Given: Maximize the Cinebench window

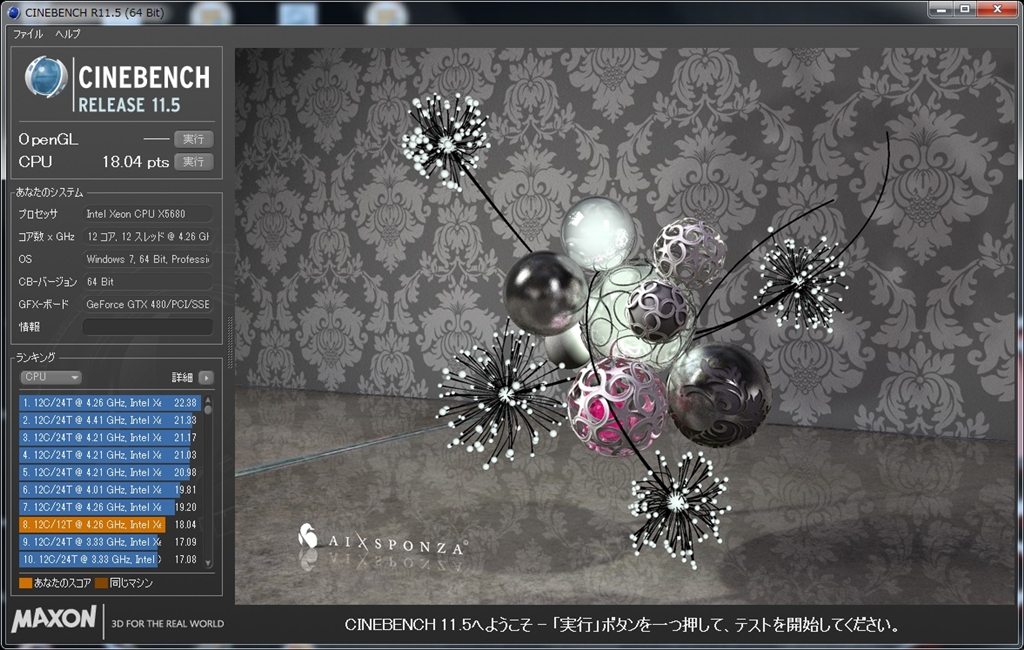Looking at the screenshot, I should (965, 9).
